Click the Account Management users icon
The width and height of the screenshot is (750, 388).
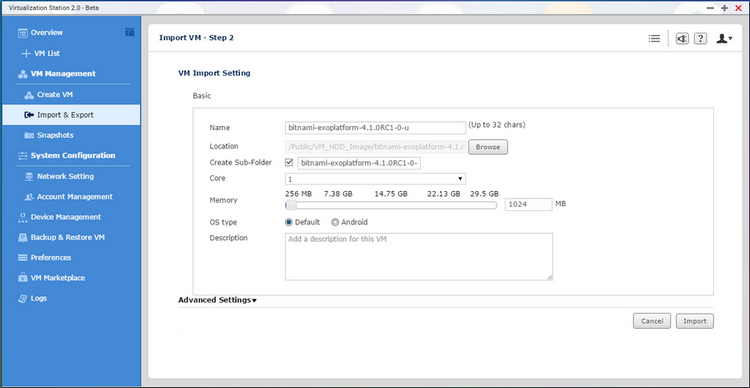coord(29,197)
